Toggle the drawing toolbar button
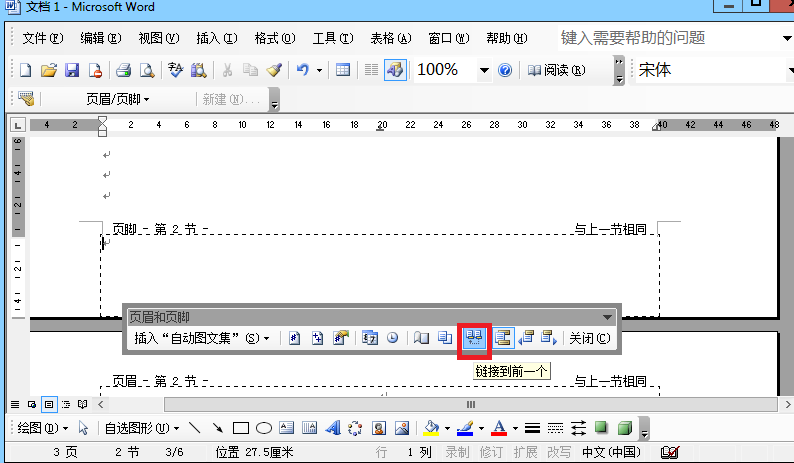The width and height of the screenshot is (794, 463). [x=395, y=70]
